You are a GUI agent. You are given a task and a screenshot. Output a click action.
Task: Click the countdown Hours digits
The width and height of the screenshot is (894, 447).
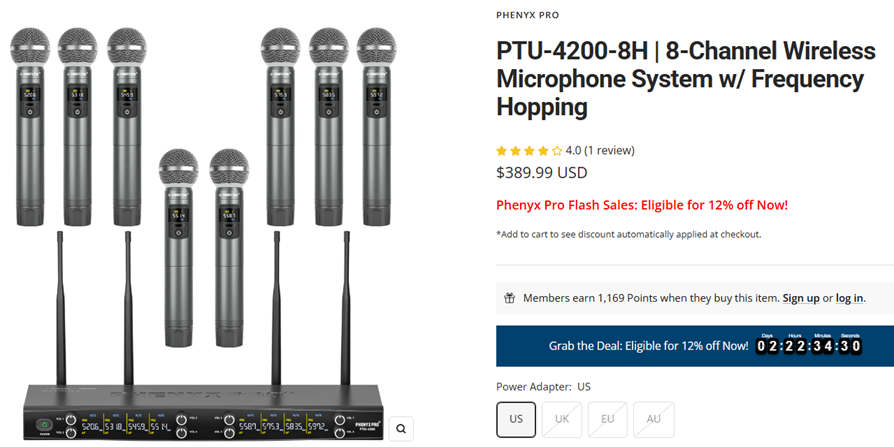[795, 347]
